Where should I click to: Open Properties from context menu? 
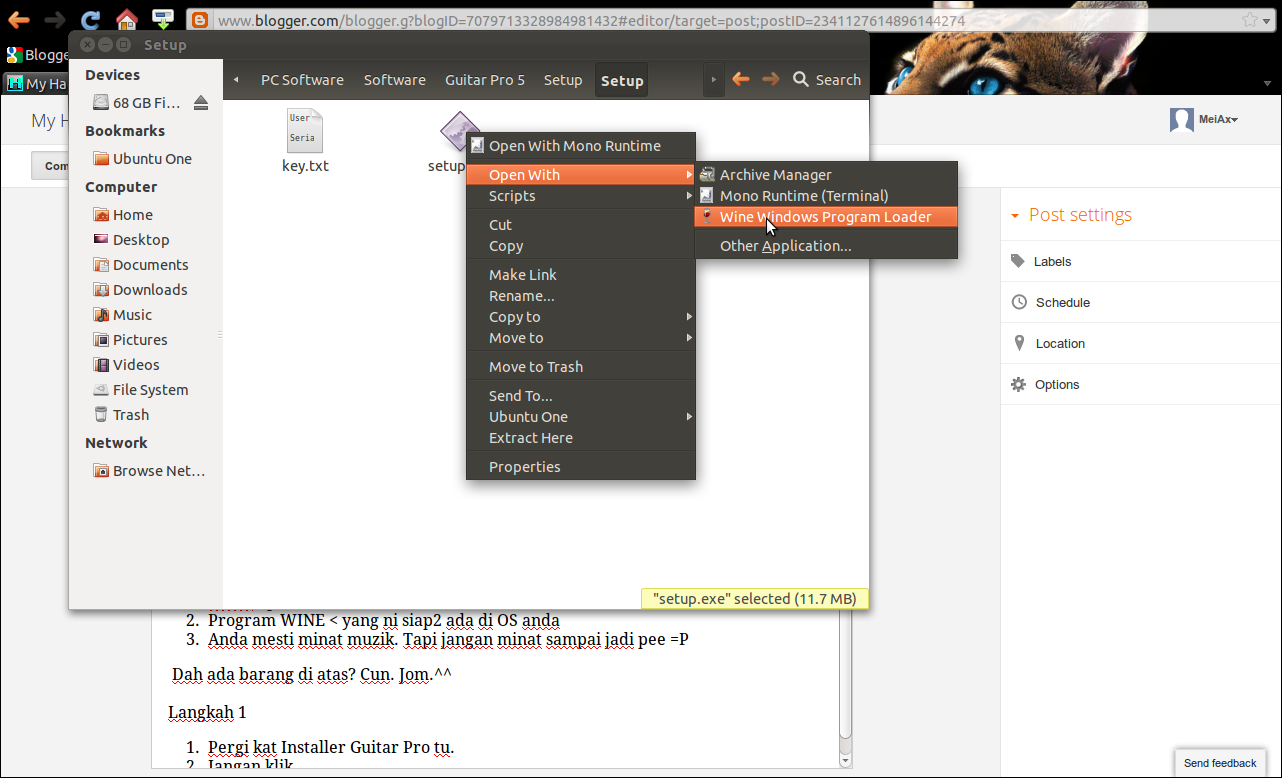click(x=581, y=467)
